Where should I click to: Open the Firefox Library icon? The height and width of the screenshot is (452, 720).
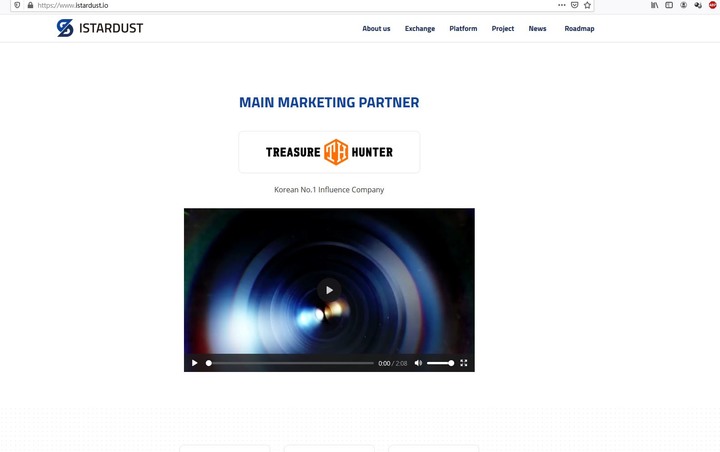(x=654, y=5)
